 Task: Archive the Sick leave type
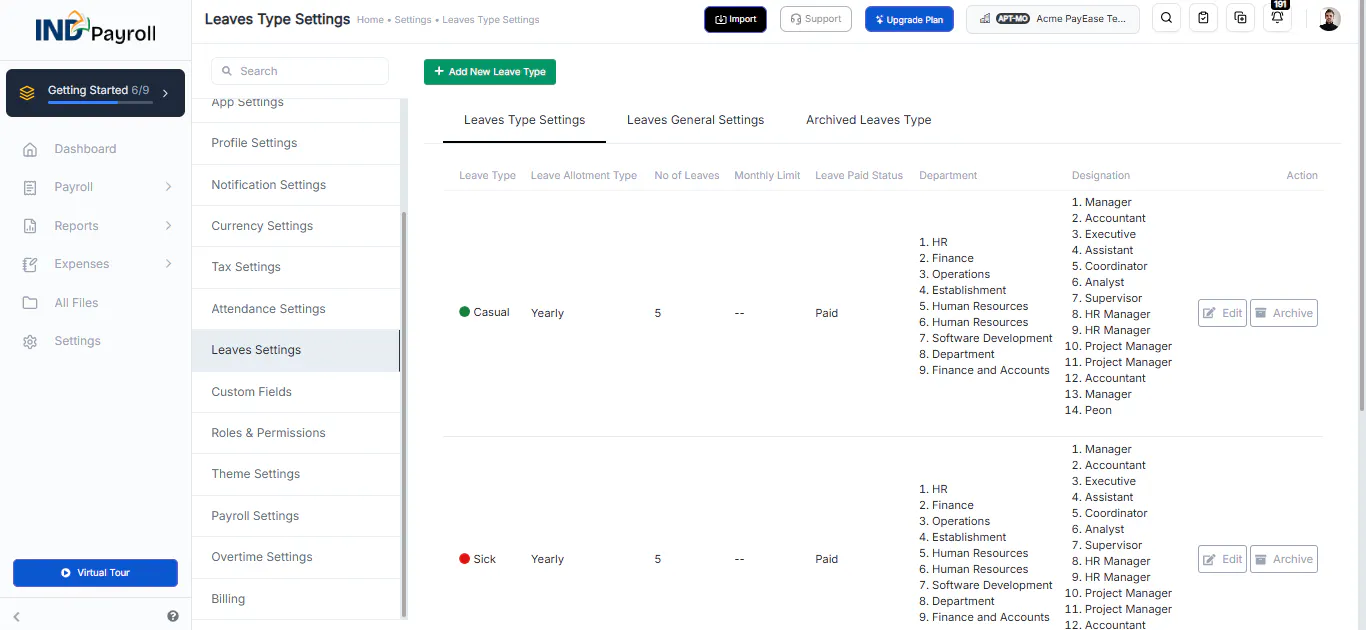1284,559
